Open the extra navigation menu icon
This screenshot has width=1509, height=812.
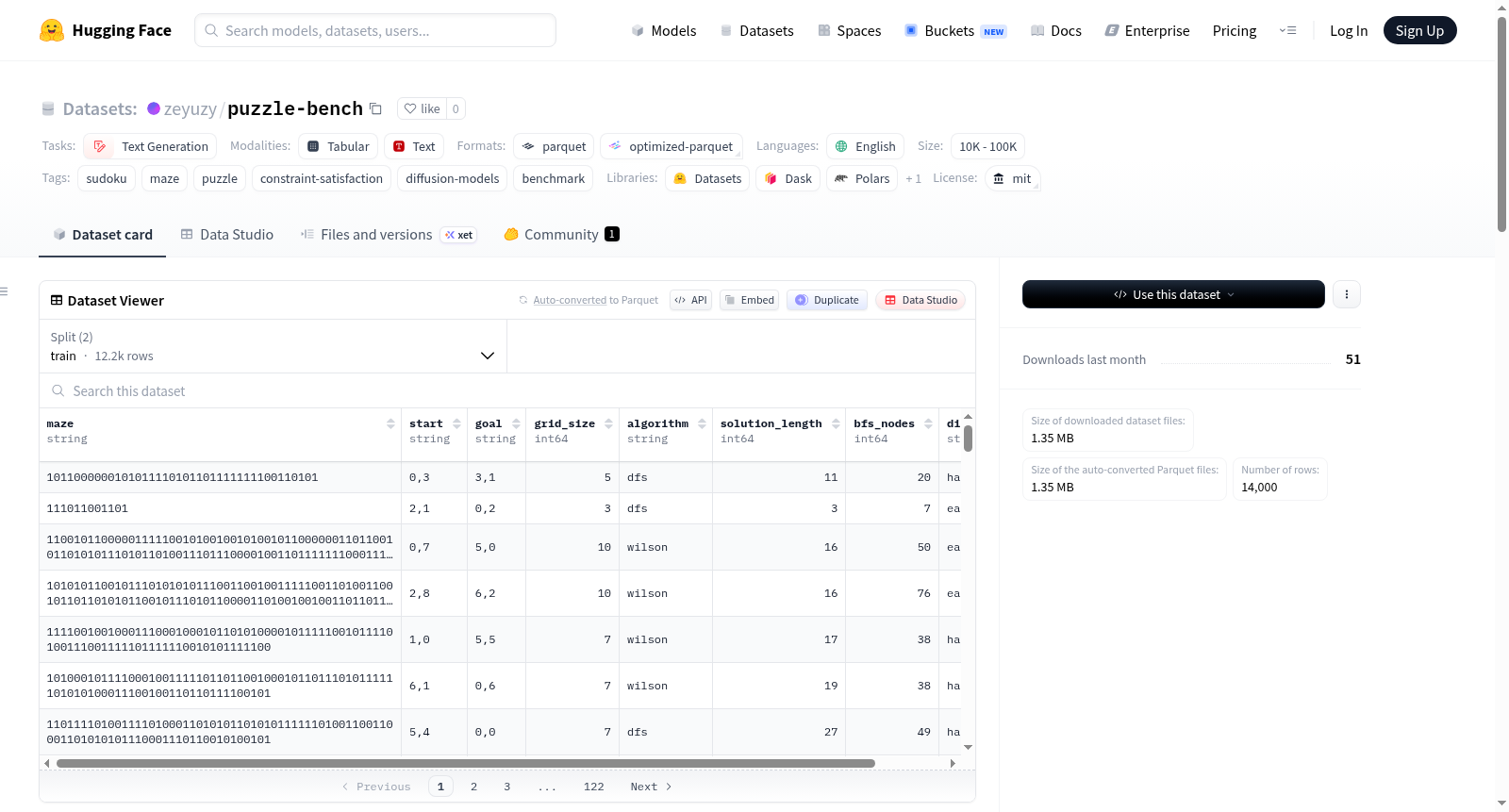[x=1287, y=30]
